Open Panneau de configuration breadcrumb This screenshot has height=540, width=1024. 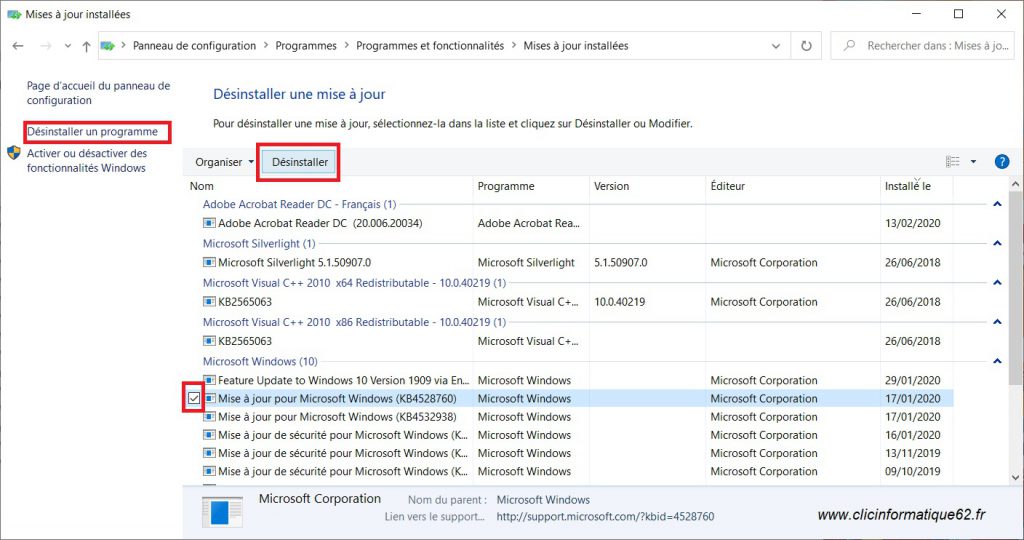(195, 46)
